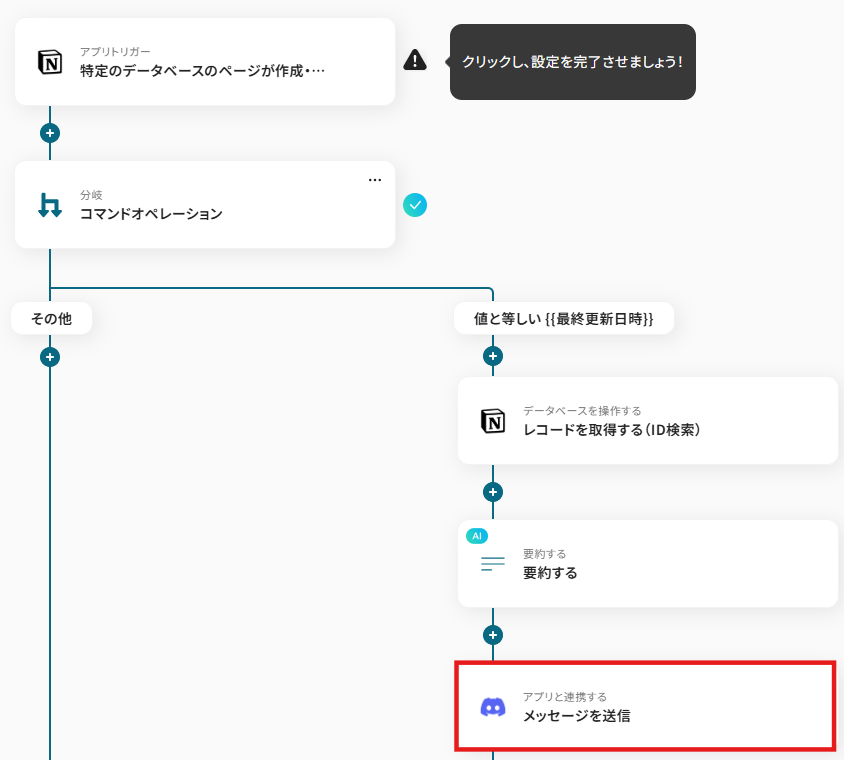Select the その他 branch label
The height and width of the screenshot is (760, 844).
pyautogui.click(x=52, y=319)
